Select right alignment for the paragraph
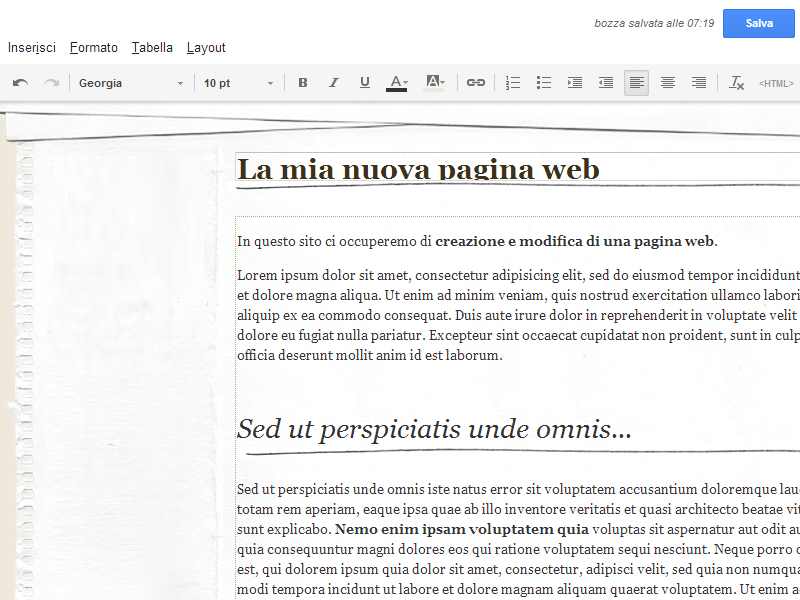 (x=699, y=83)
